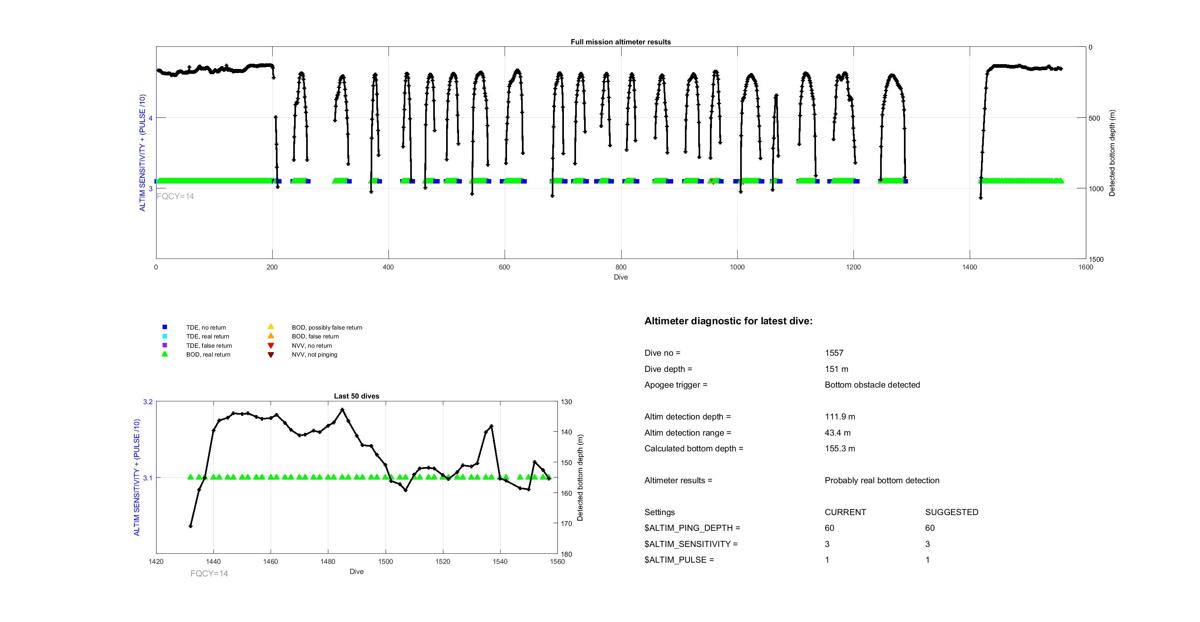The image size is (1200, 622).
Task: Select the 'BOD, possibly false return' legend label
Action: tap(327, 327)
